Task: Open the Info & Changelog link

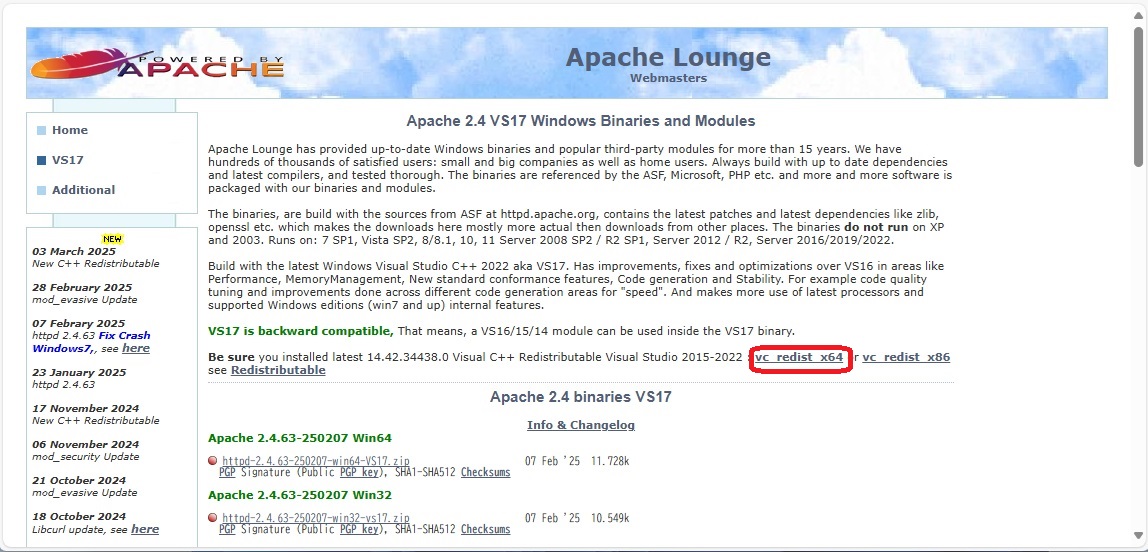Action: tap(581, 425)
